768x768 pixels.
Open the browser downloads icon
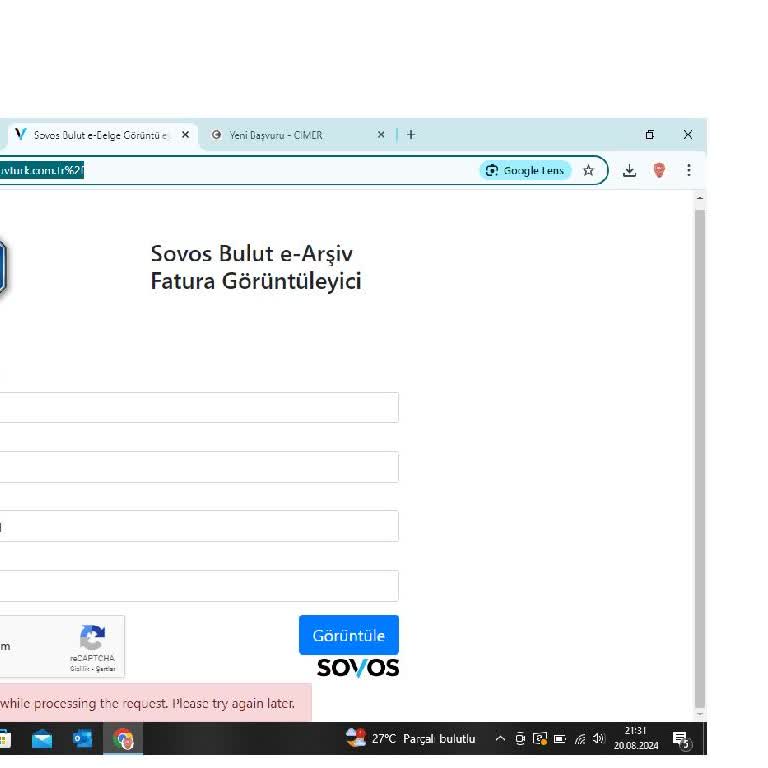click(x=629, y=170)
